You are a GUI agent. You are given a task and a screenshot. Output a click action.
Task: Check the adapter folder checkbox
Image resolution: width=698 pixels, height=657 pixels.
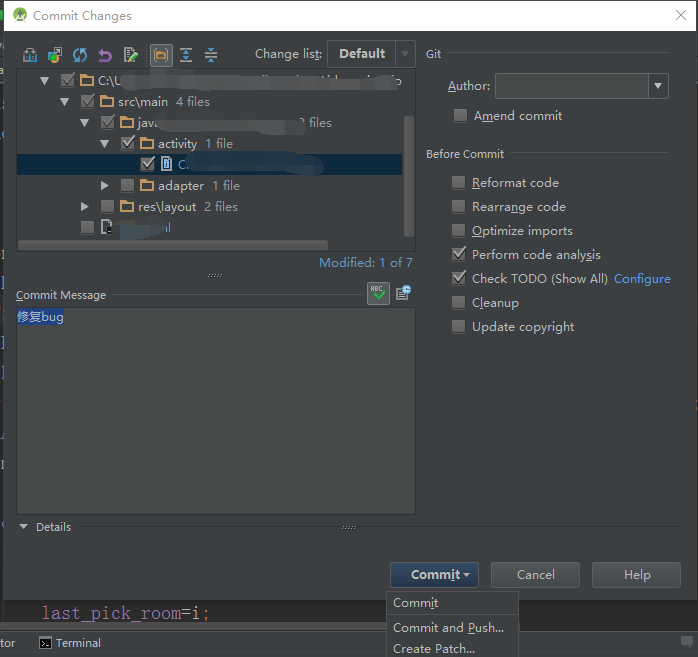point(127,185)
